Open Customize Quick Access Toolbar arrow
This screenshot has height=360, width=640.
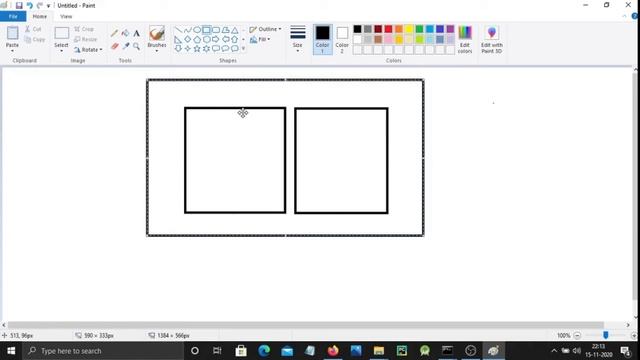[x=49, y=6]
